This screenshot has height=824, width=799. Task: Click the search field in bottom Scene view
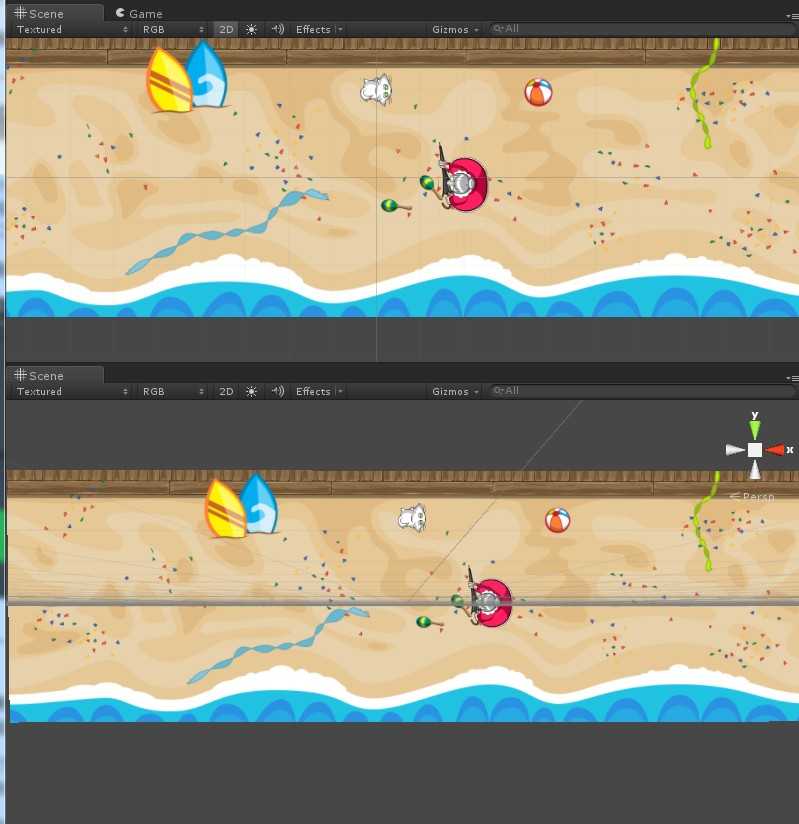[640, 391]
